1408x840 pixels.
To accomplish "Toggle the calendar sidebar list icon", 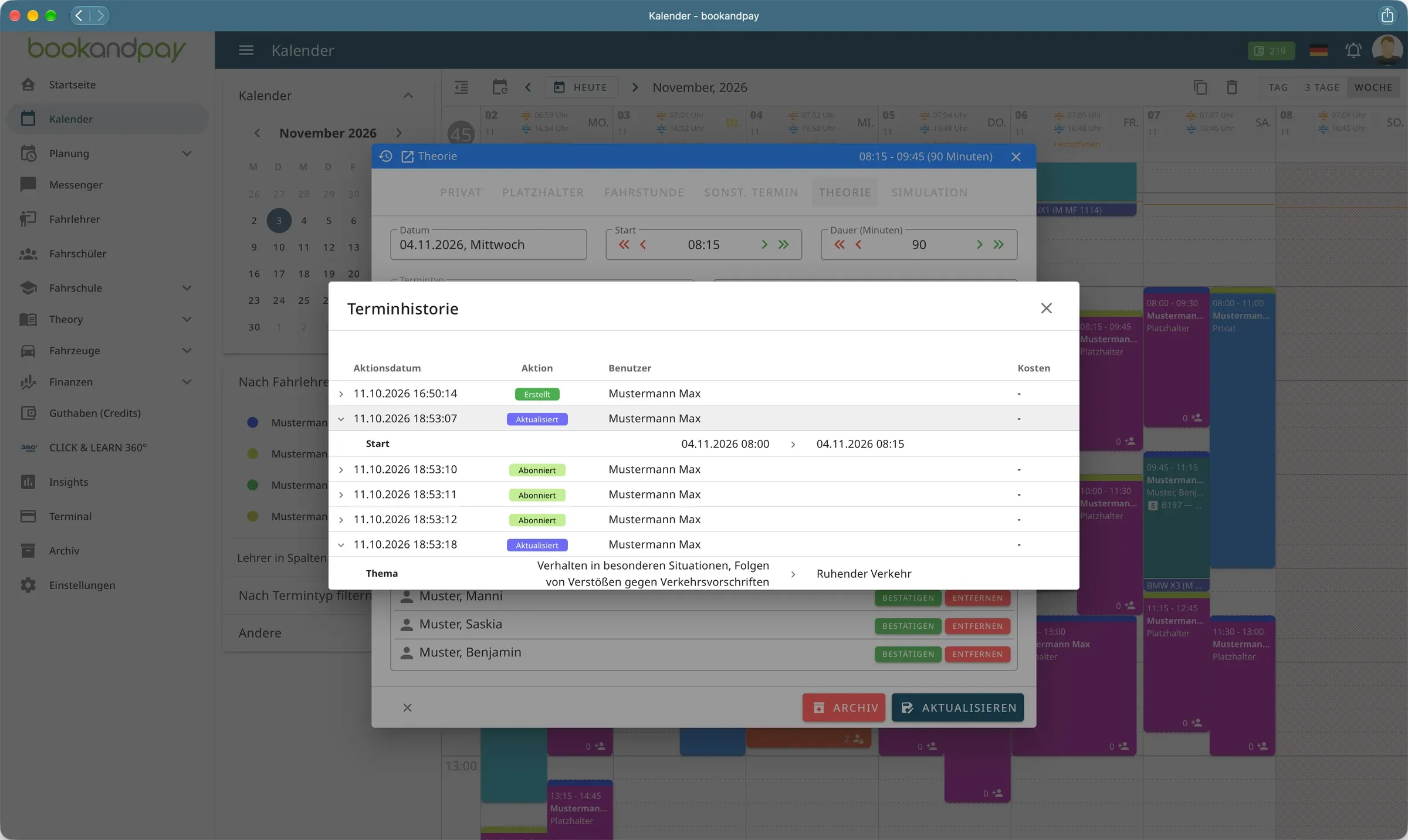I will pyautogui.click(x=462, y=87).
